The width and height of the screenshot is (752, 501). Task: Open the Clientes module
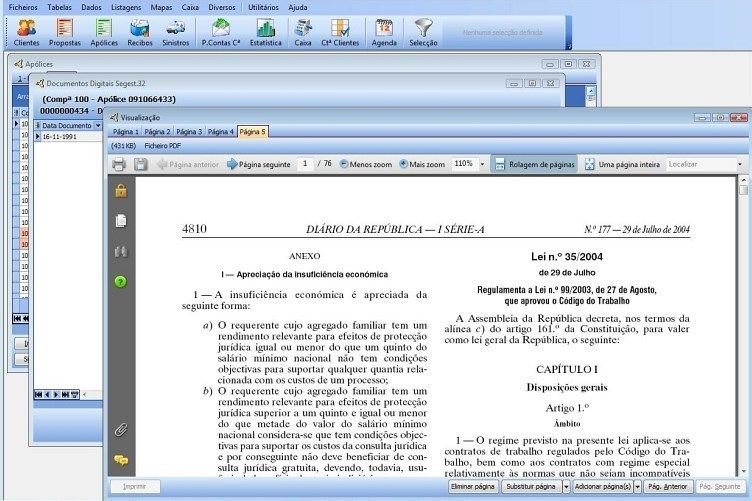coord(27,32)
